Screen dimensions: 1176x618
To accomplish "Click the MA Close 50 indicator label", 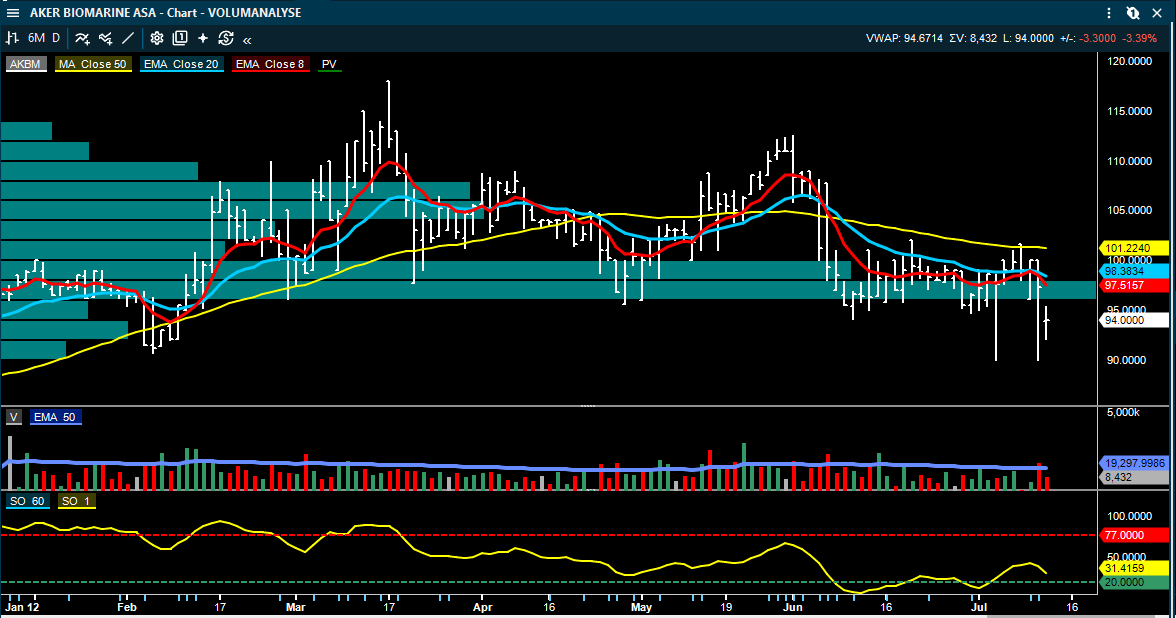I will pos(93,64).
